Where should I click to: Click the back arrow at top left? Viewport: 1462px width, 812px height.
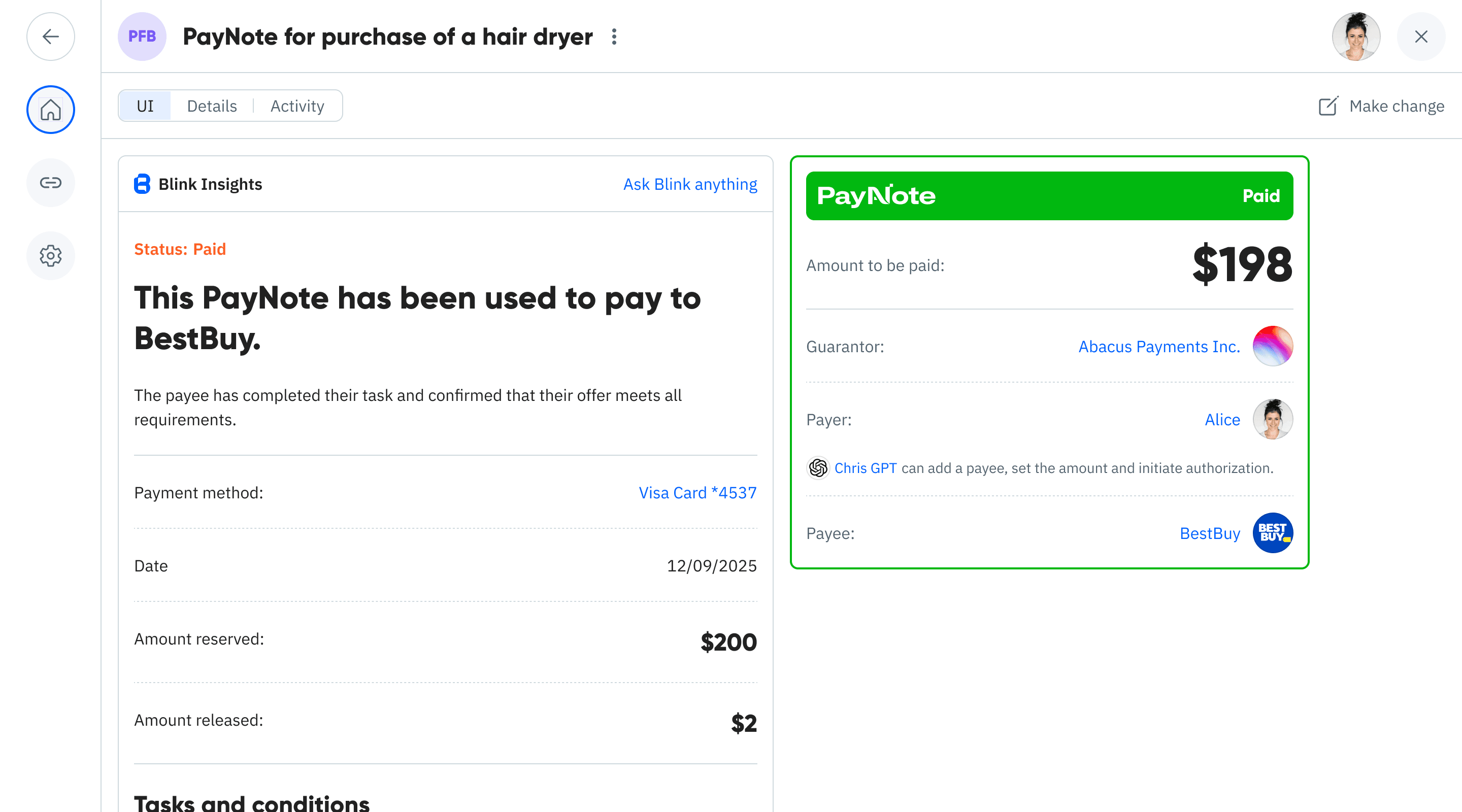(51, 37)
